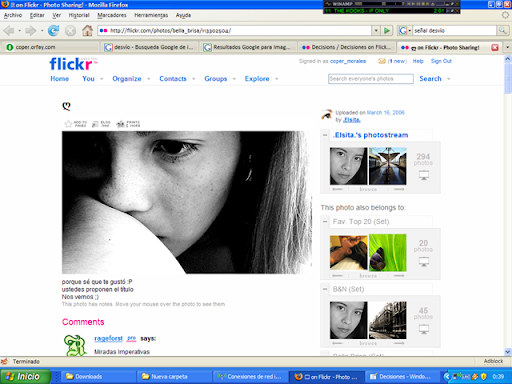Open the Prints and more icon
This screenshot has height=384, width=512.
point(120,124)
